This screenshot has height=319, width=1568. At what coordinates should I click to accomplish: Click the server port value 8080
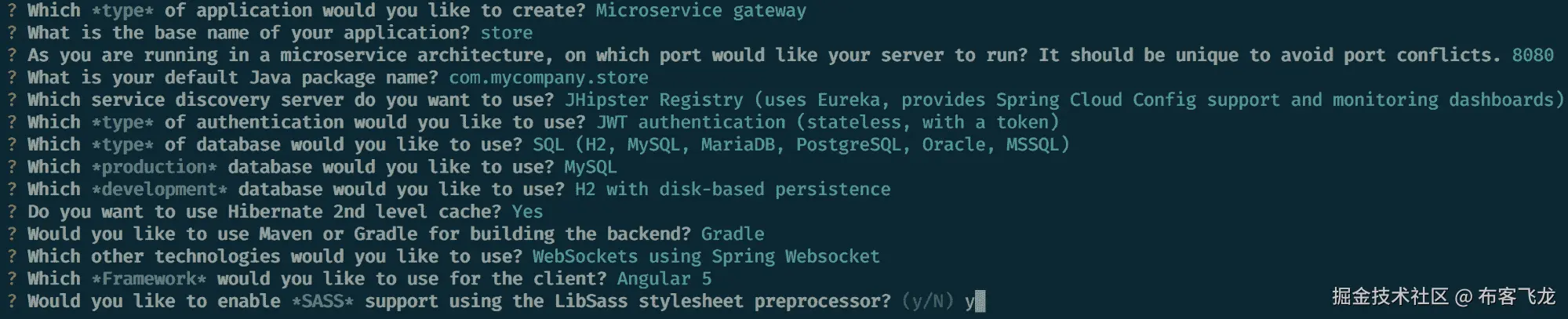click(1532, 56)
